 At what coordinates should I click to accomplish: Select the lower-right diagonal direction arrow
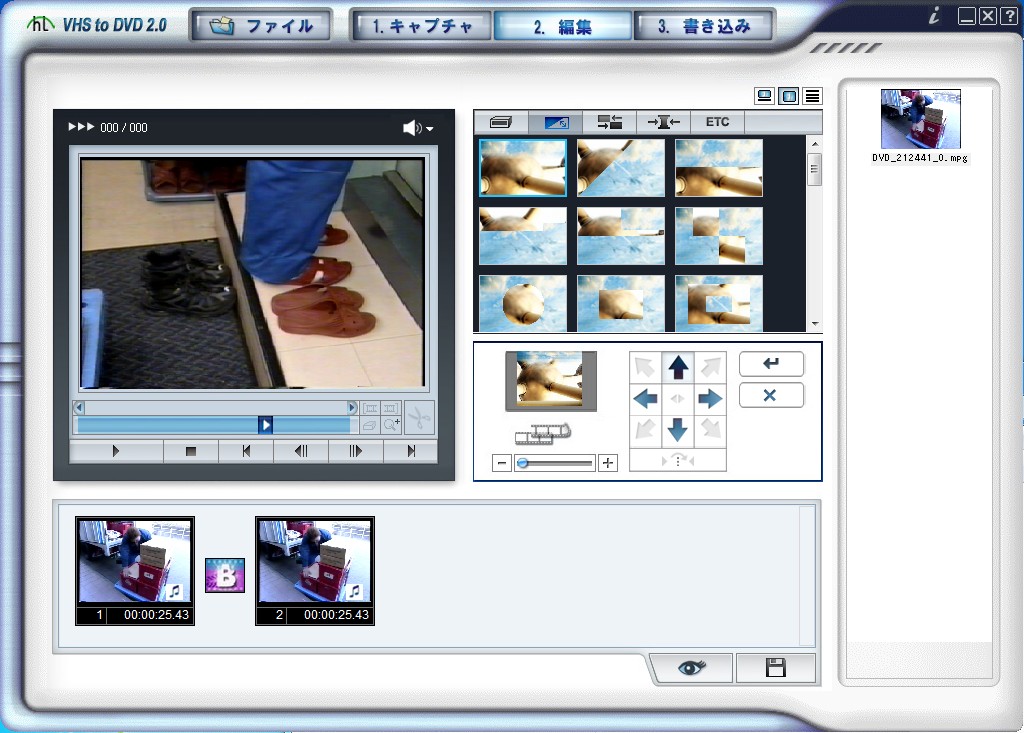[x=710, y=430]
